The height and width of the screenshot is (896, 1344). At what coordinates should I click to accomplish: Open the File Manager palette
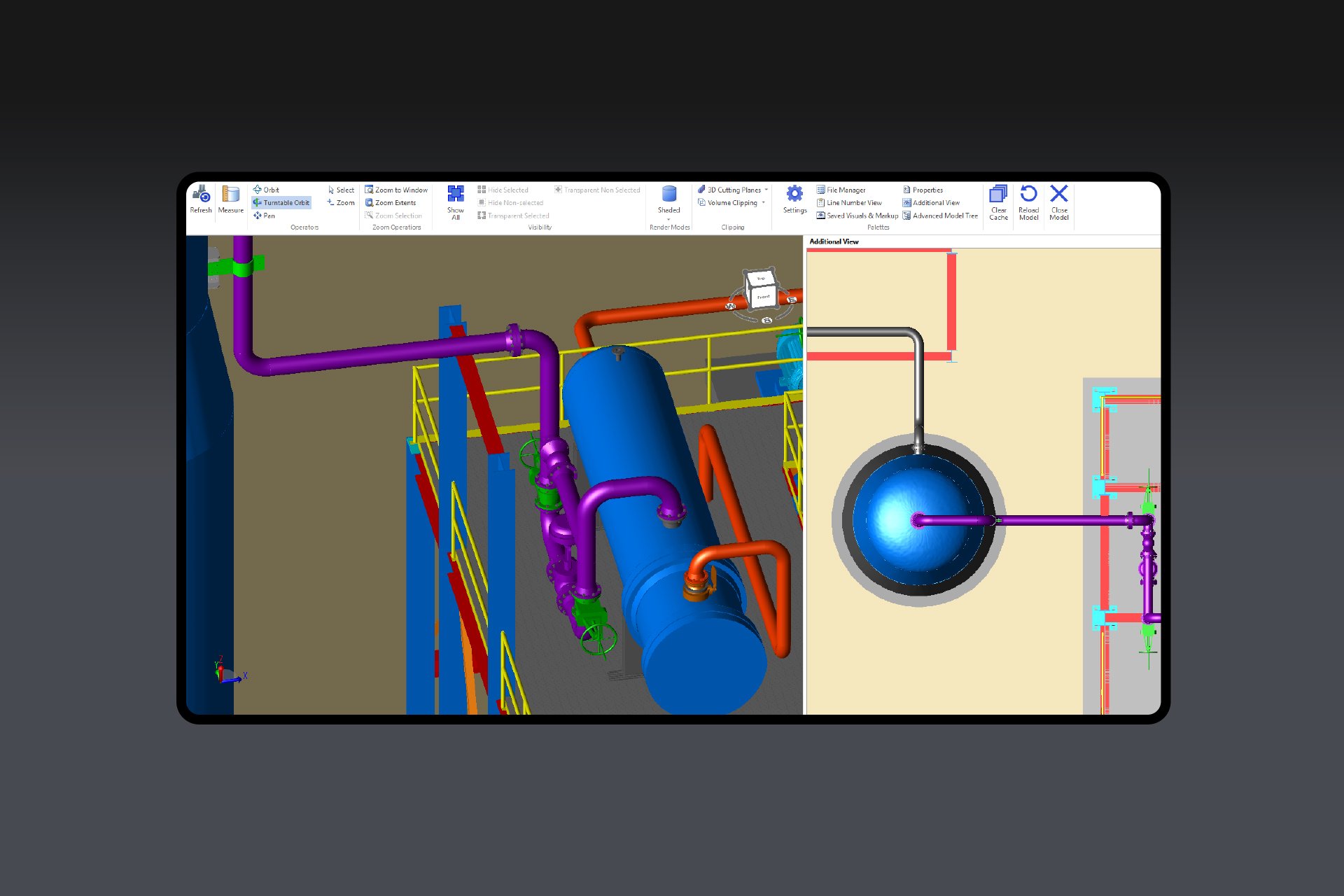pos(845,190)
